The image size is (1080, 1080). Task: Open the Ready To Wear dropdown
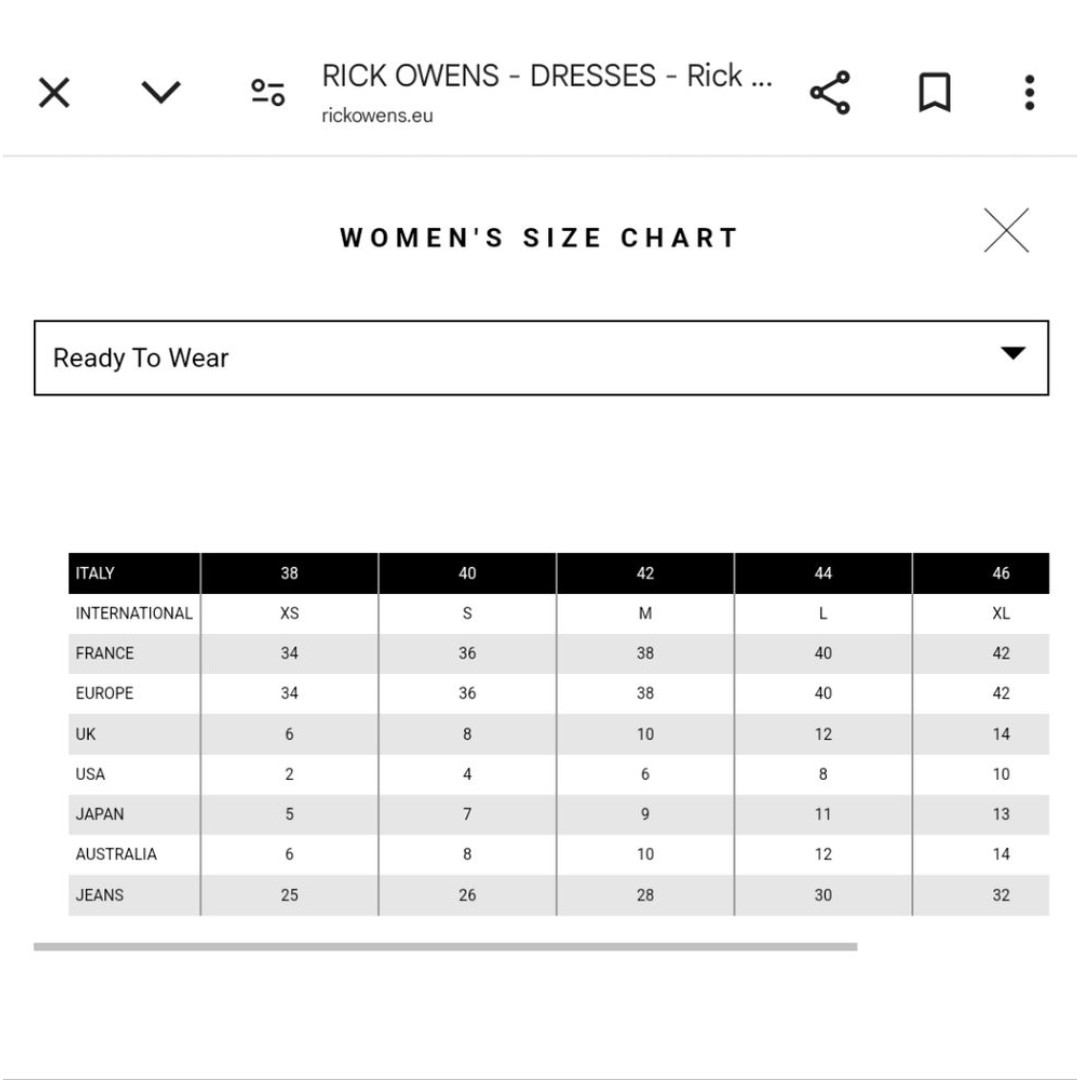541,357
